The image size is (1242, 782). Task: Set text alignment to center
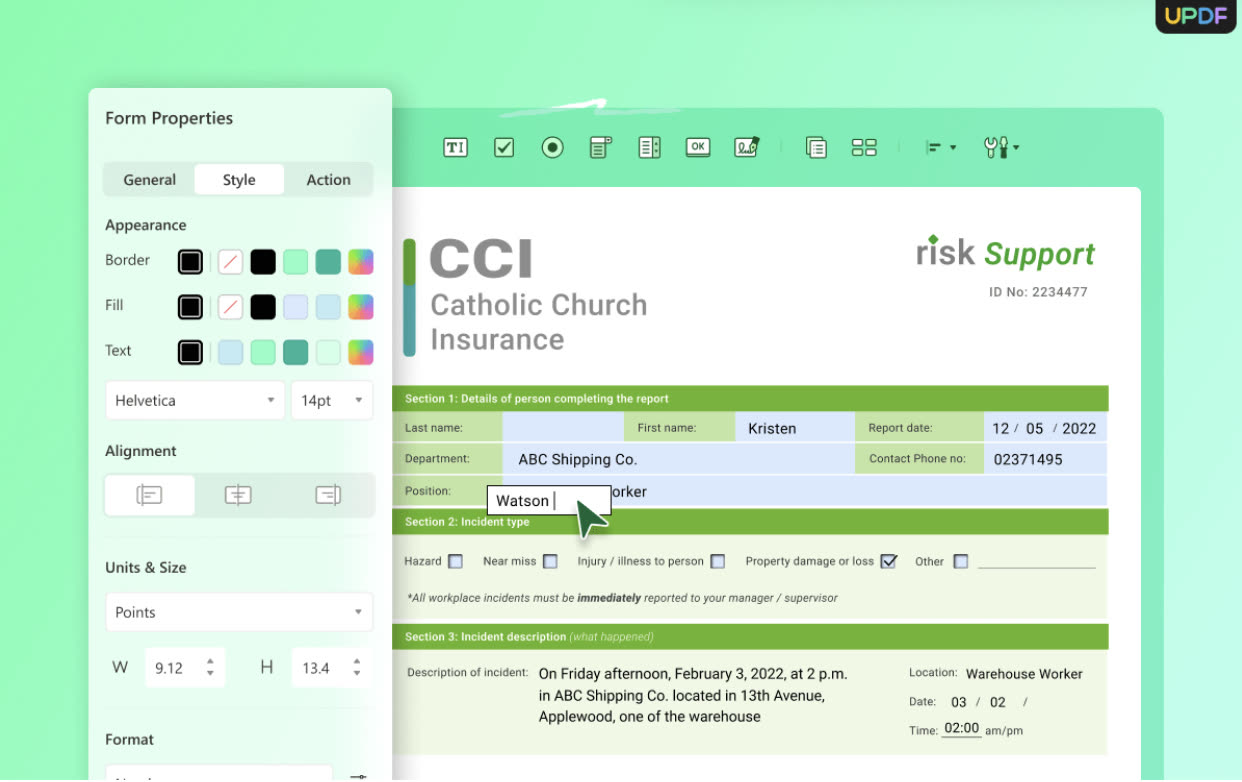click(x=238, y=495)
